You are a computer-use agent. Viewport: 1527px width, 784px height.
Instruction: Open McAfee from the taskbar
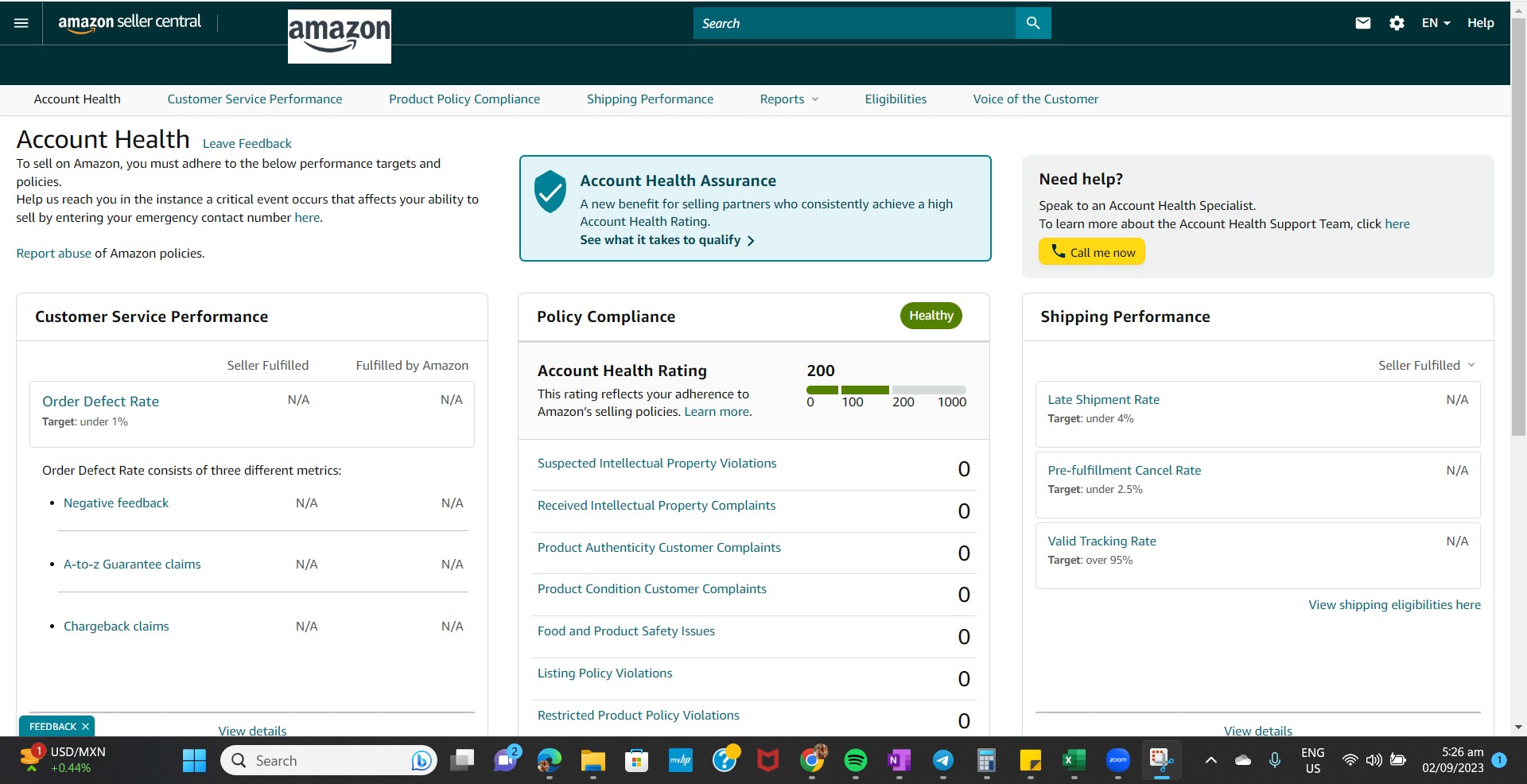767,761
